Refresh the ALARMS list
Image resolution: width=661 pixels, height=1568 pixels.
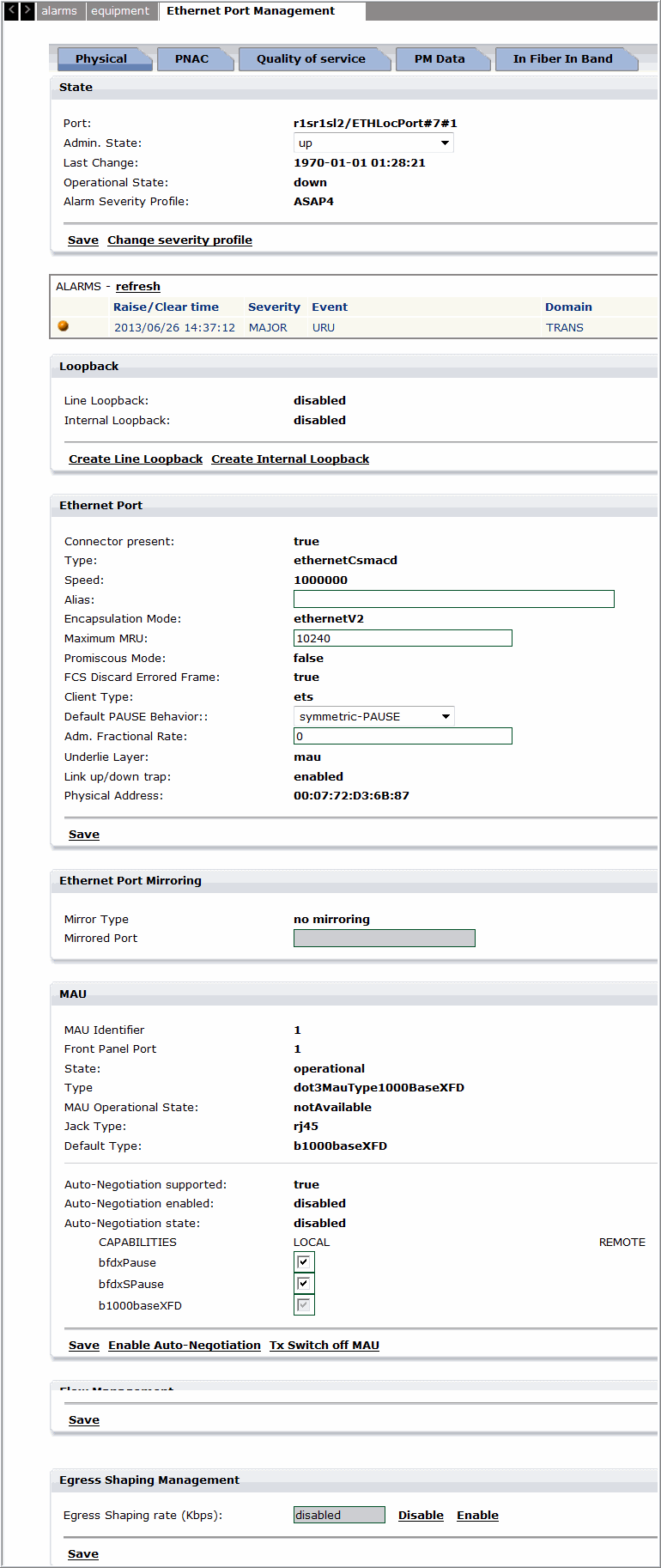coord(138,287)
